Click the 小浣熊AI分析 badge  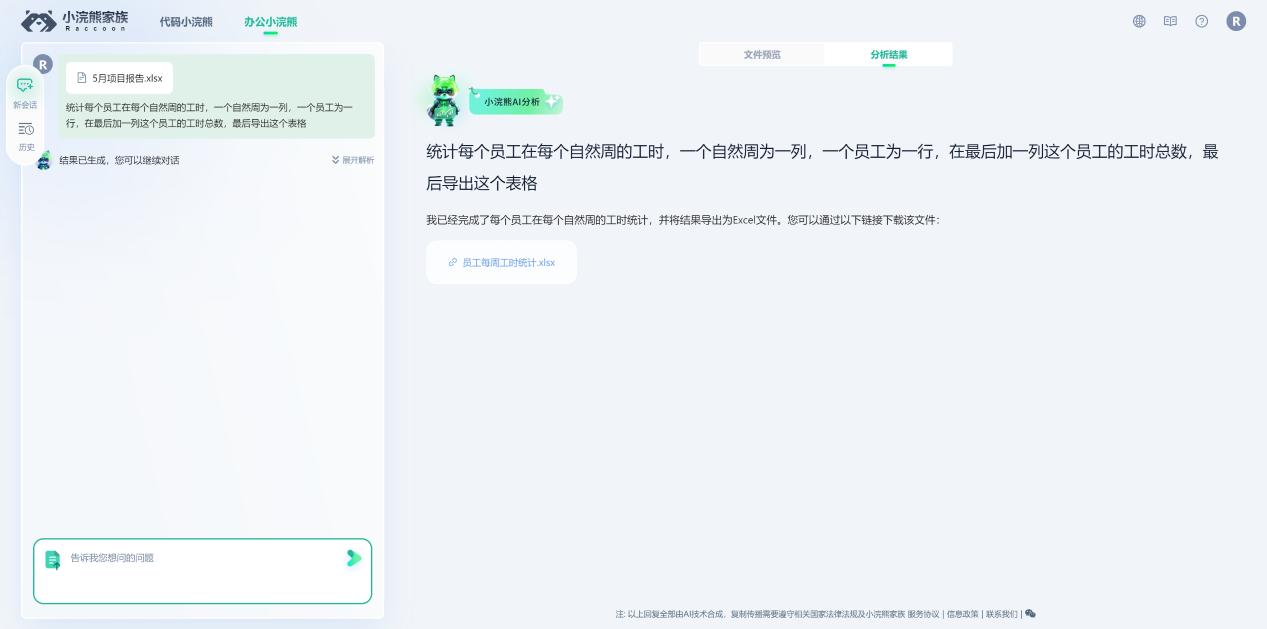516,102
